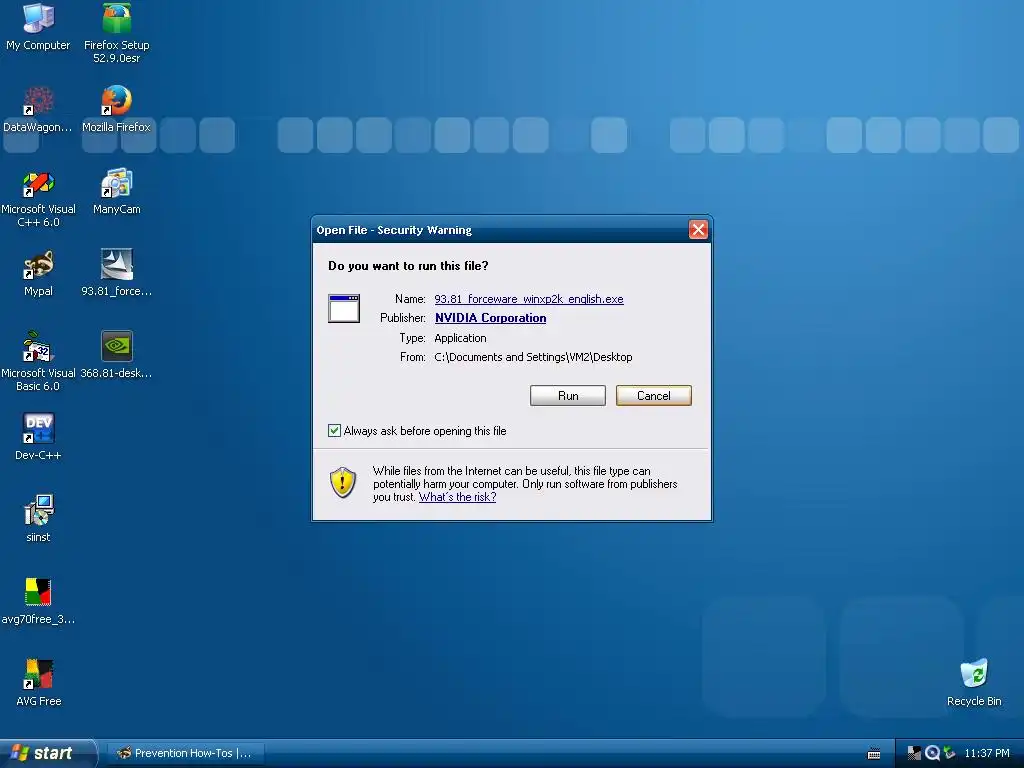The width and height of the screenshot is (1024, 768).
Task: Select the Microsoft Visual Basic 6.0 icon
Action: 38,361
